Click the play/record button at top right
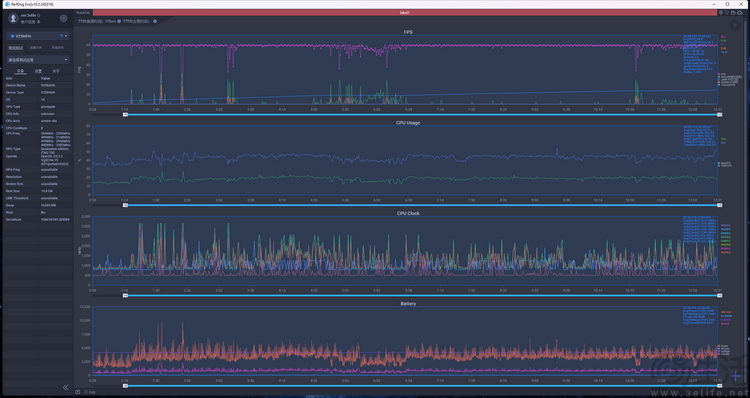This screenshot has height=398, width=750. coord(734,24)
